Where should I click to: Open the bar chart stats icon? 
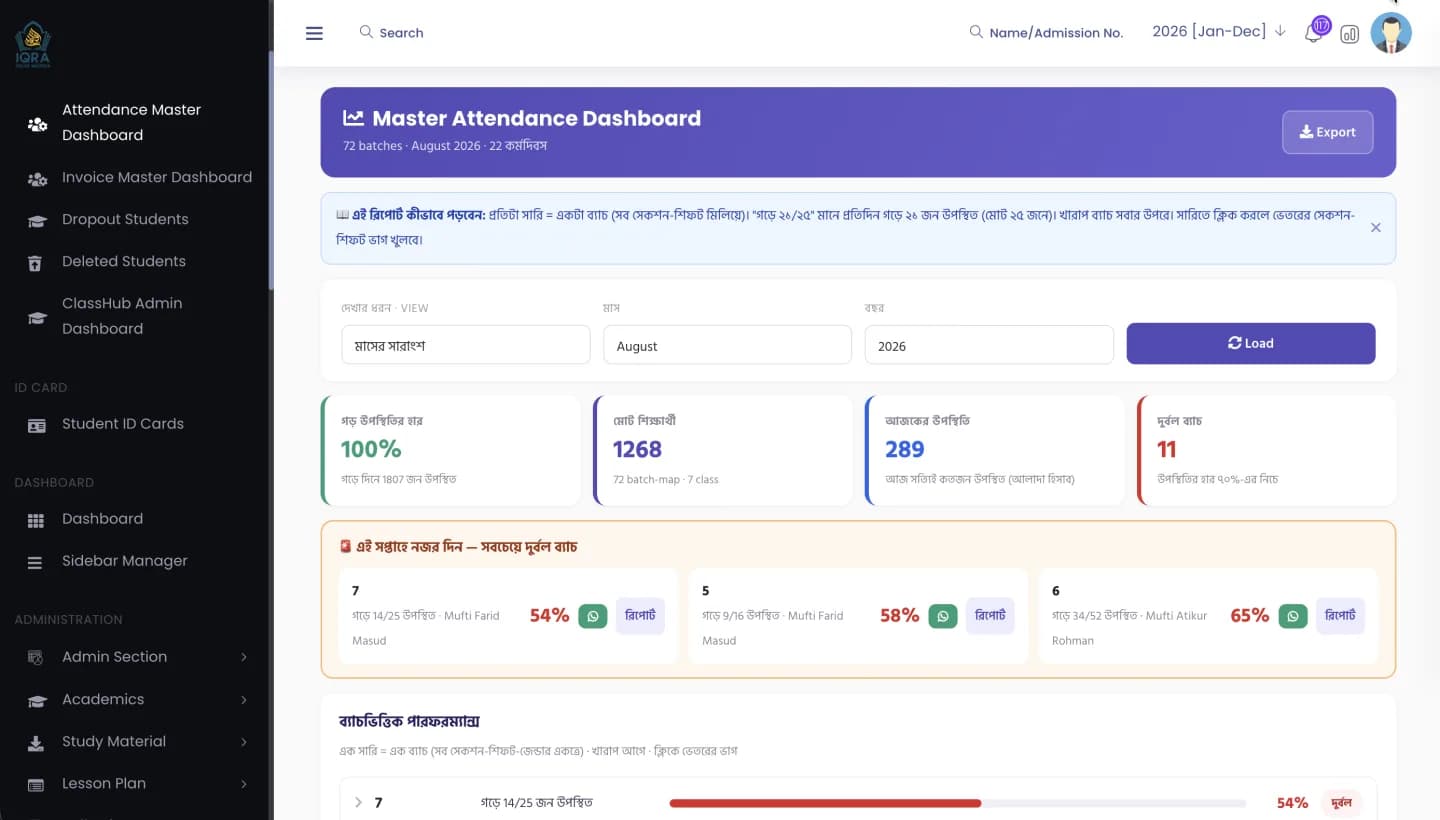[x=1349, y=34]
